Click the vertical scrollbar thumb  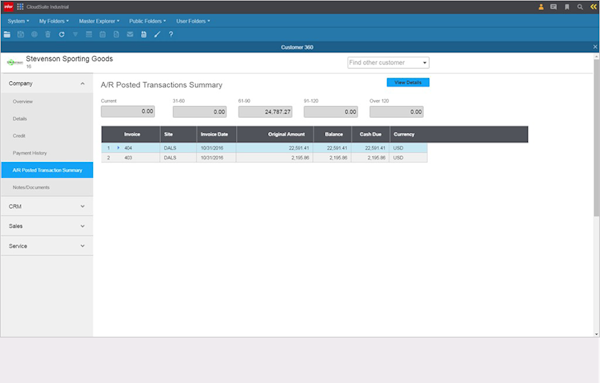tap(596, 138)
